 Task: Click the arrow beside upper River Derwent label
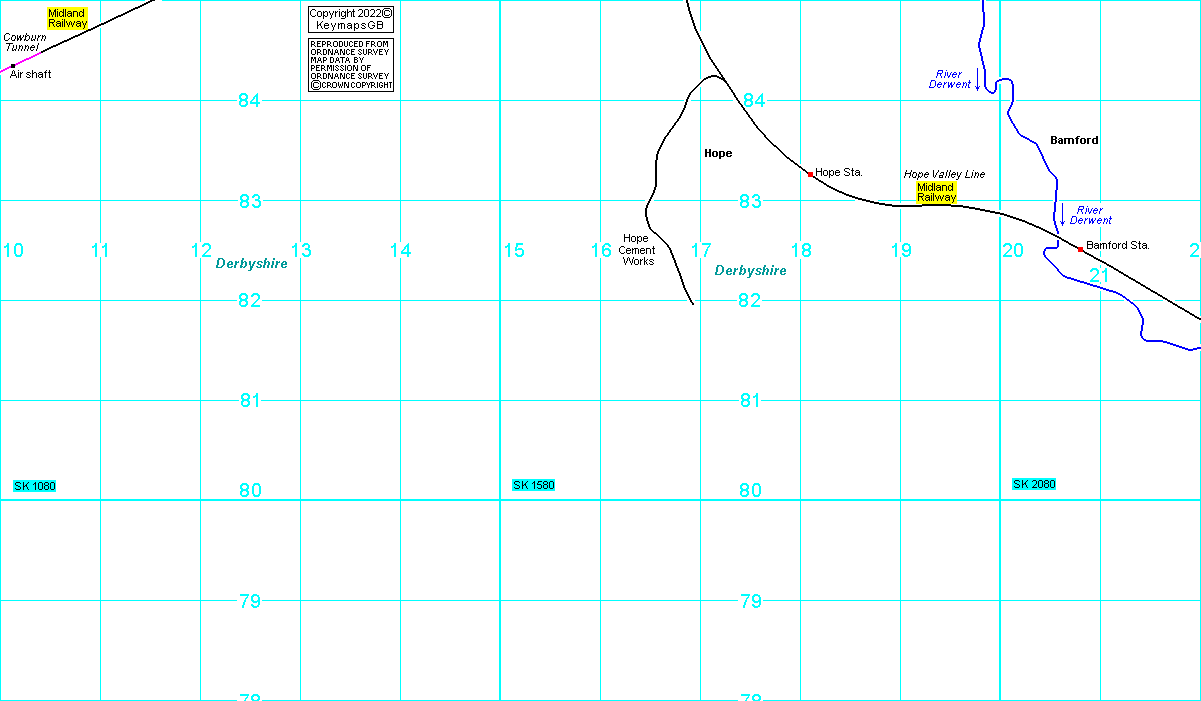(x=978, y=84)
